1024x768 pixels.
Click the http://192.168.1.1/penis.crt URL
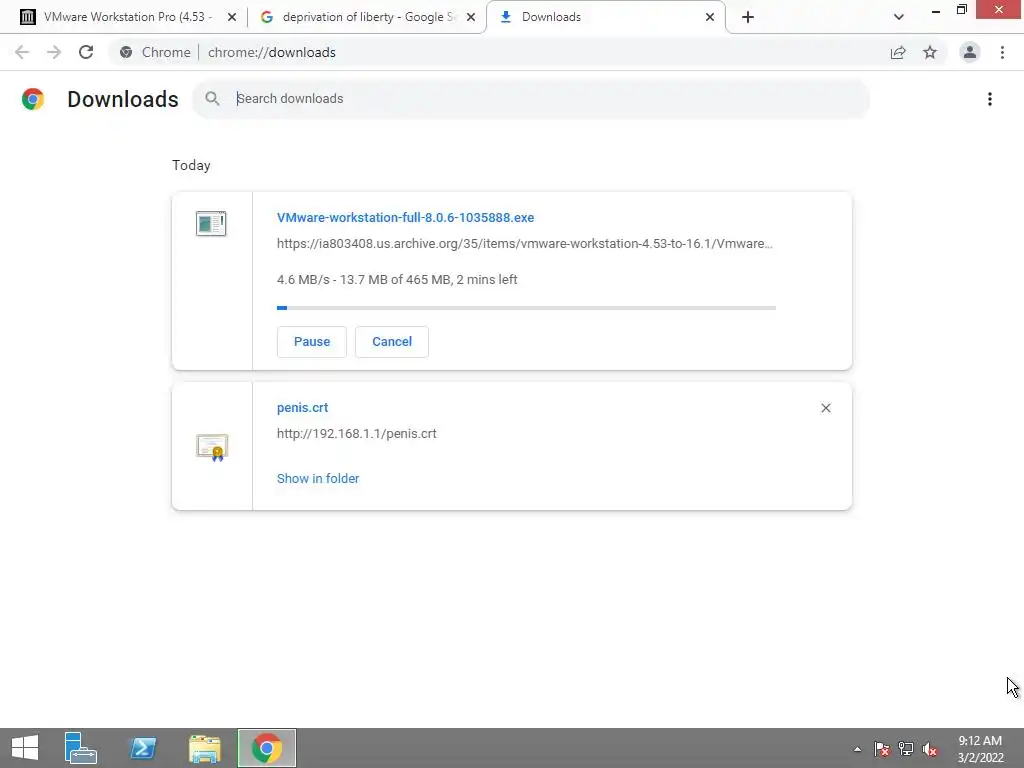[357, 434]
